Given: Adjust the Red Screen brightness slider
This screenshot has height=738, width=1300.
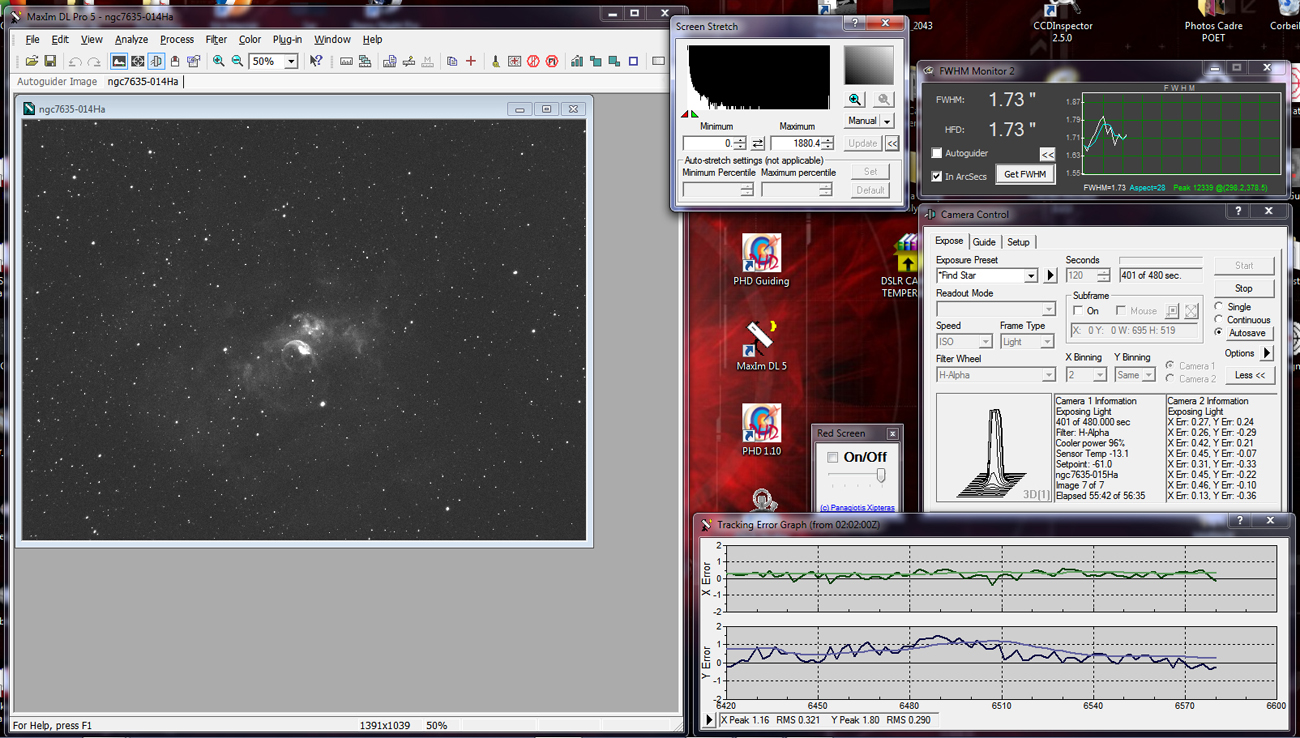Looking at the screenshot, I should click(881, 475).
